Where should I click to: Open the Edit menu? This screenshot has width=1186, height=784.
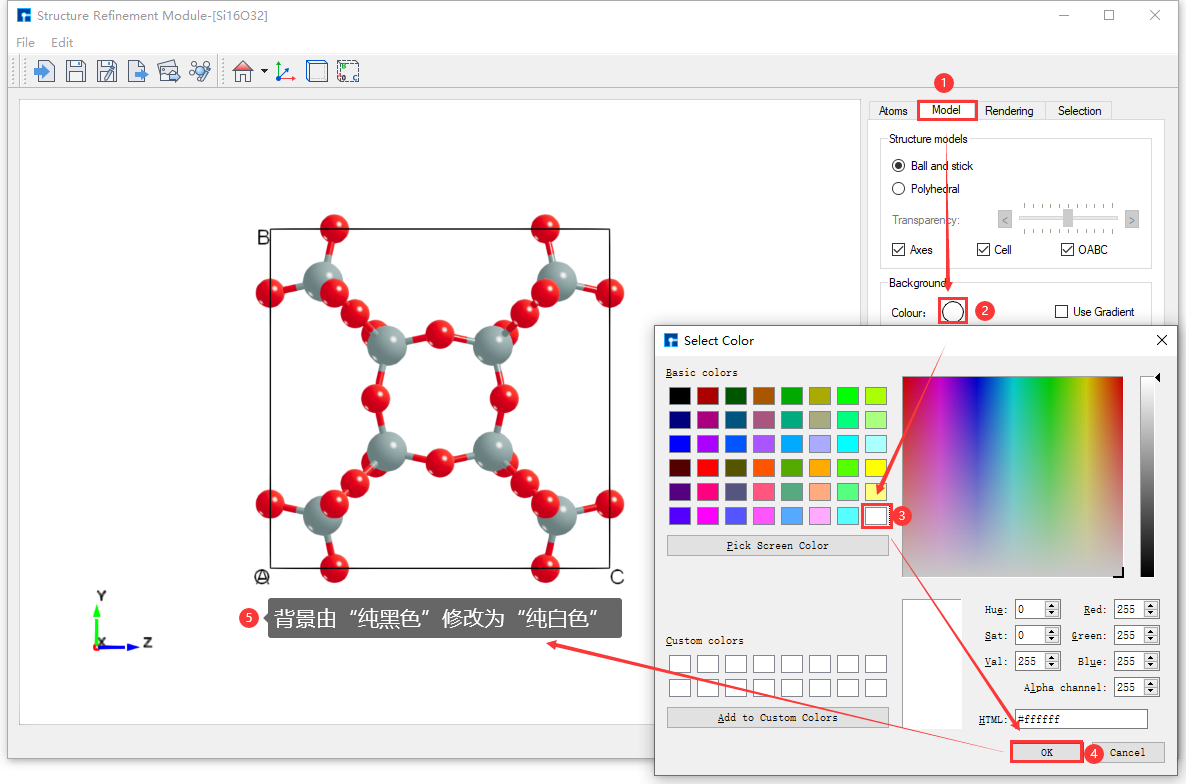pos(62,42)
